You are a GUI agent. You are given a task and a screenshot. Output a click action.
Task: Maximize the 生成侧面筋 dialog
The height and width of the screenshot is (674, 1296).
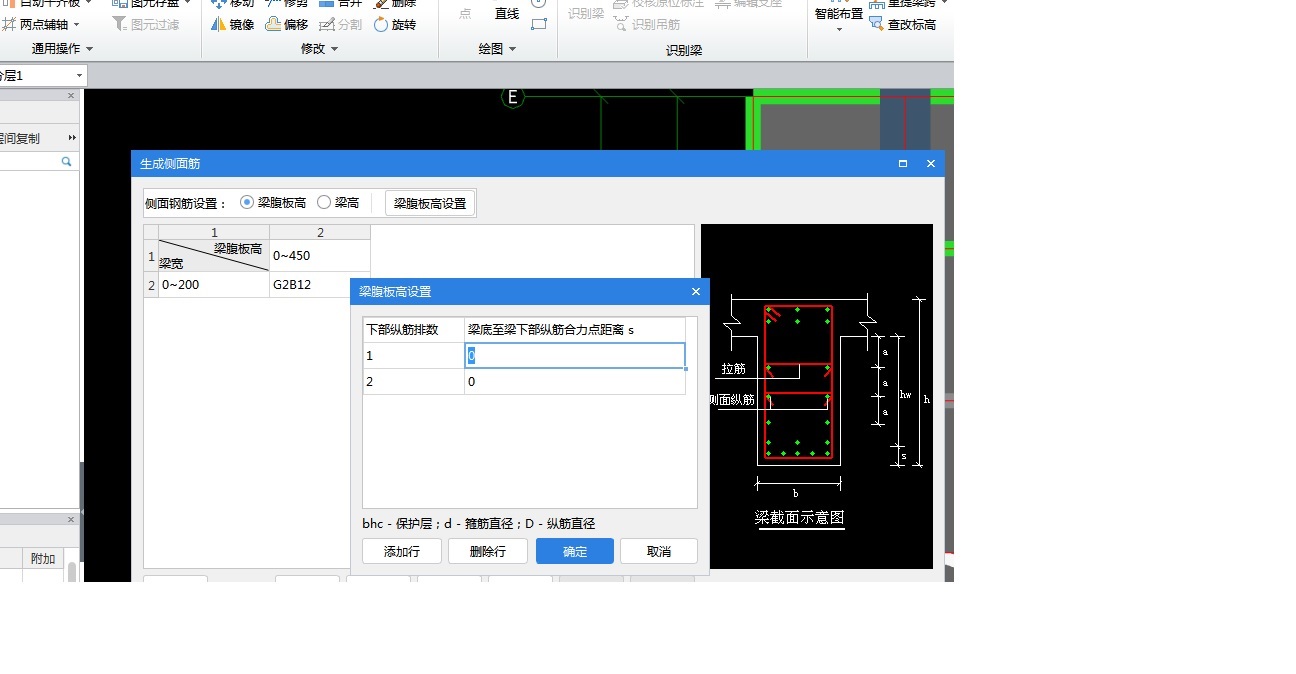[x=903, y=163]
